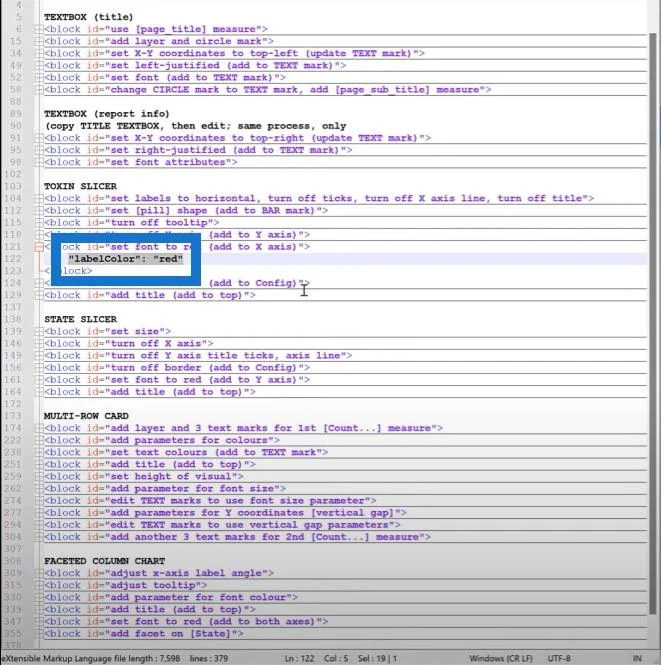Screen dimensions: 661x665
Task: Click the 'Windows (CR LF)' line-ending indicator
Action: coord(501,659)
